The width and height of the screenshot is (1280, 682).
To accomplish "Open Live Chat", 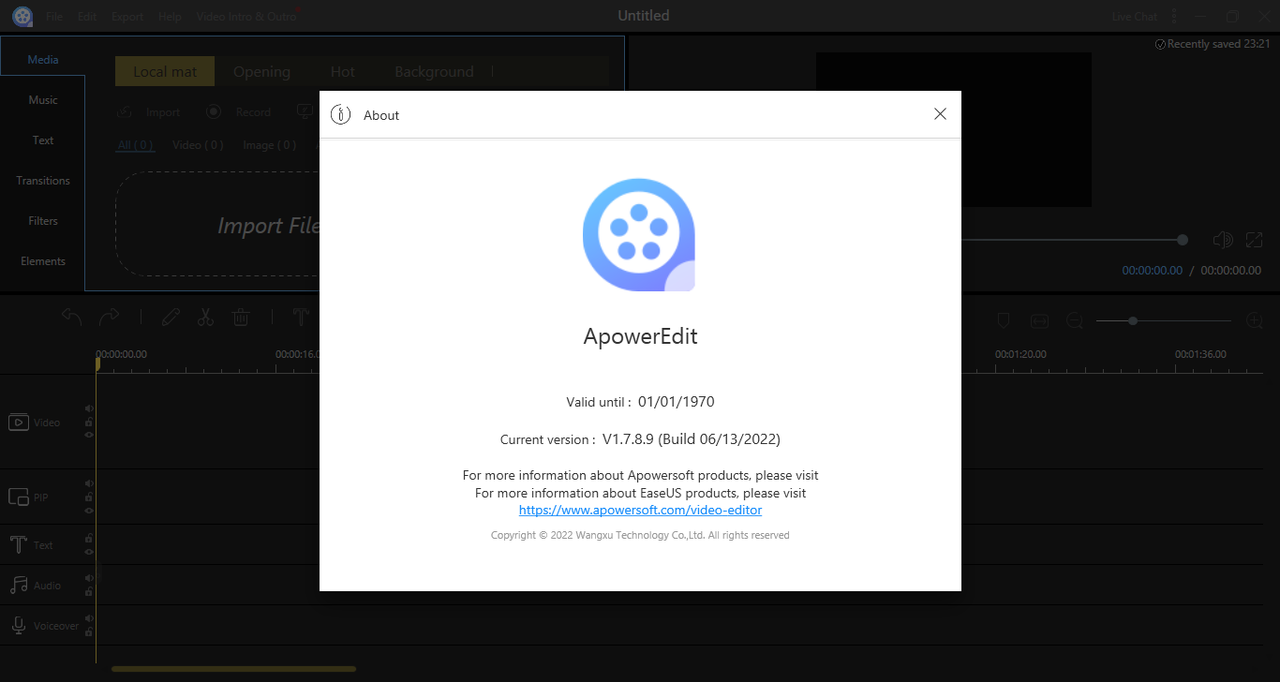I will 1134,17.
